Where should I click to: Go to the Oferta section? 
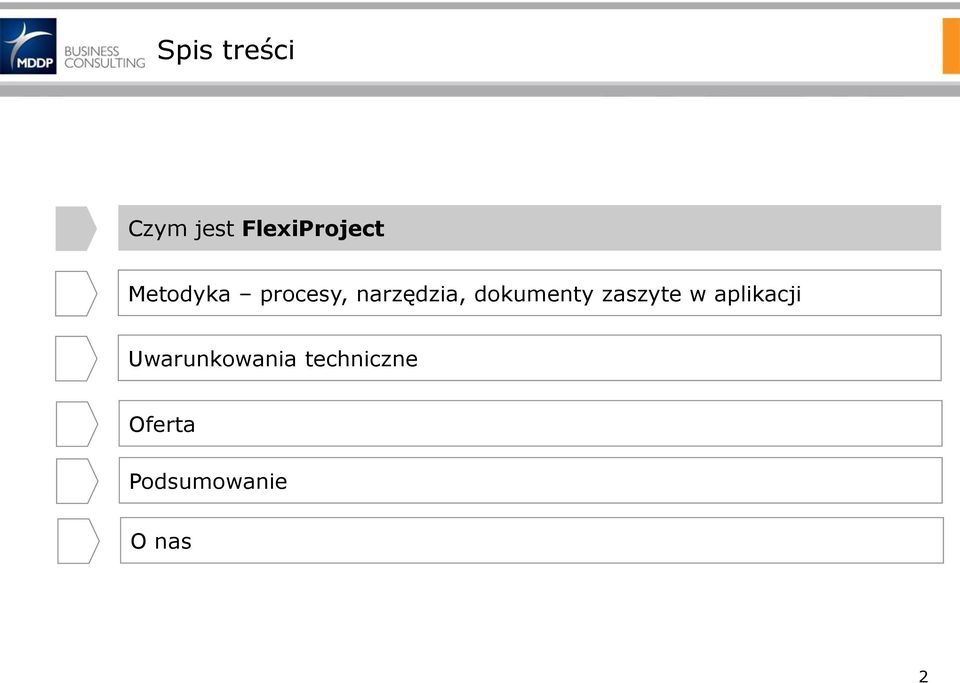530,424
